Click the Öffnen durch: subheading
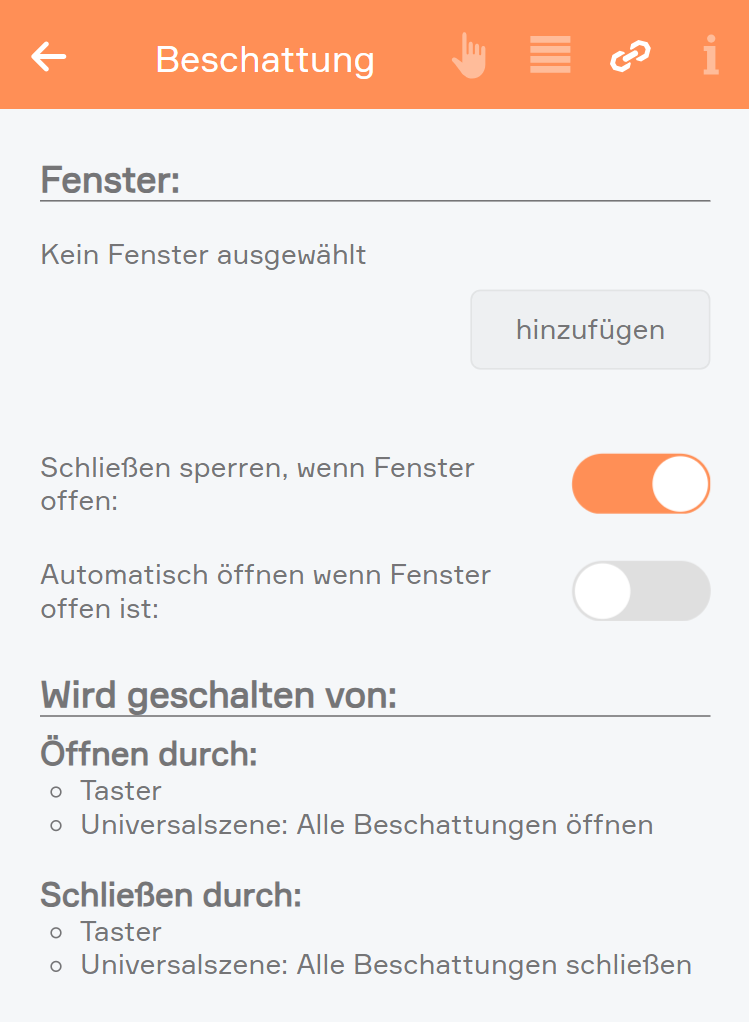The image size is (749, 1022). coord(149,754)
